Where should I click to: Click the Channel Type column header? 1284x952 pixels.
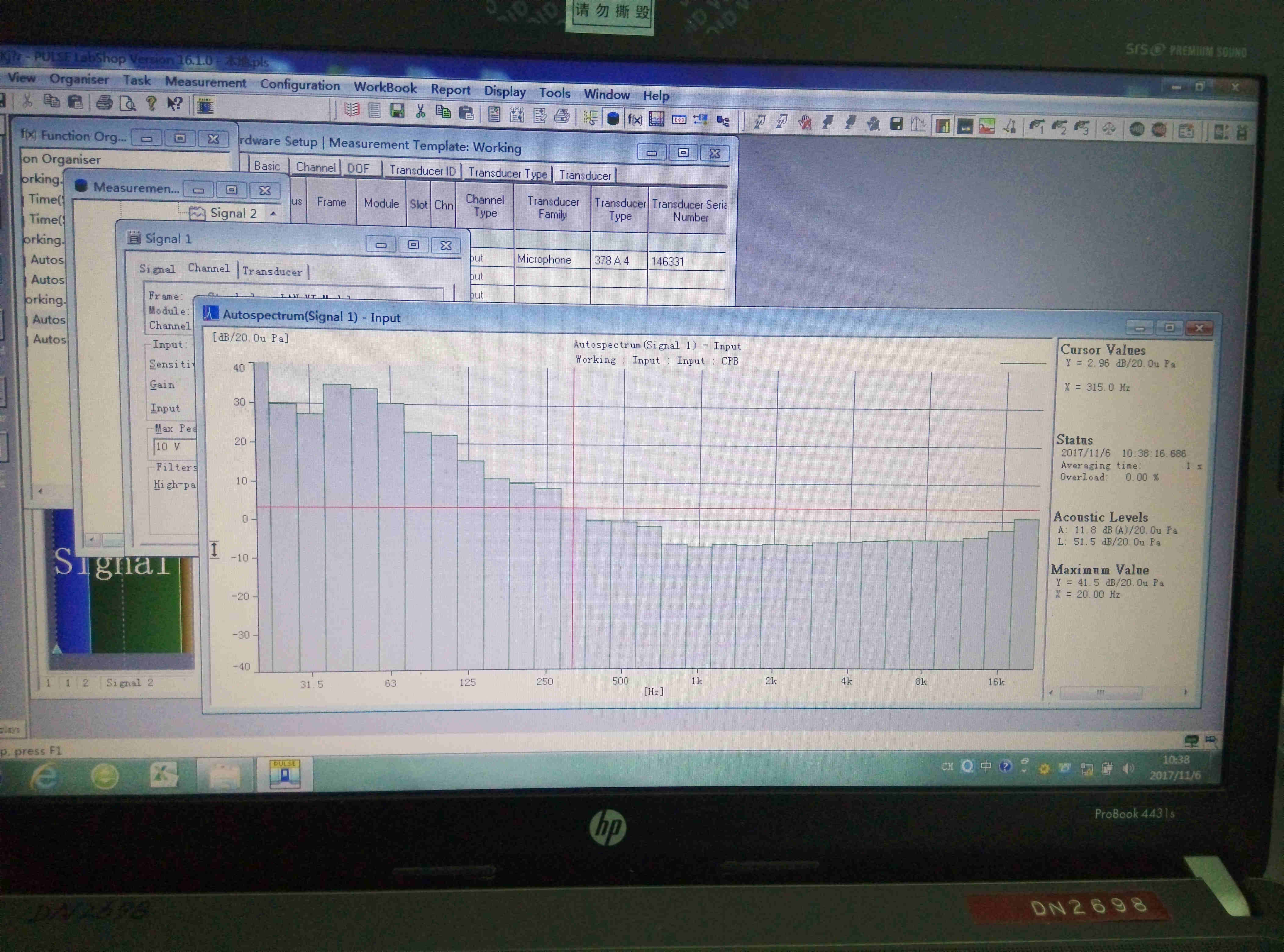point(485,206)
